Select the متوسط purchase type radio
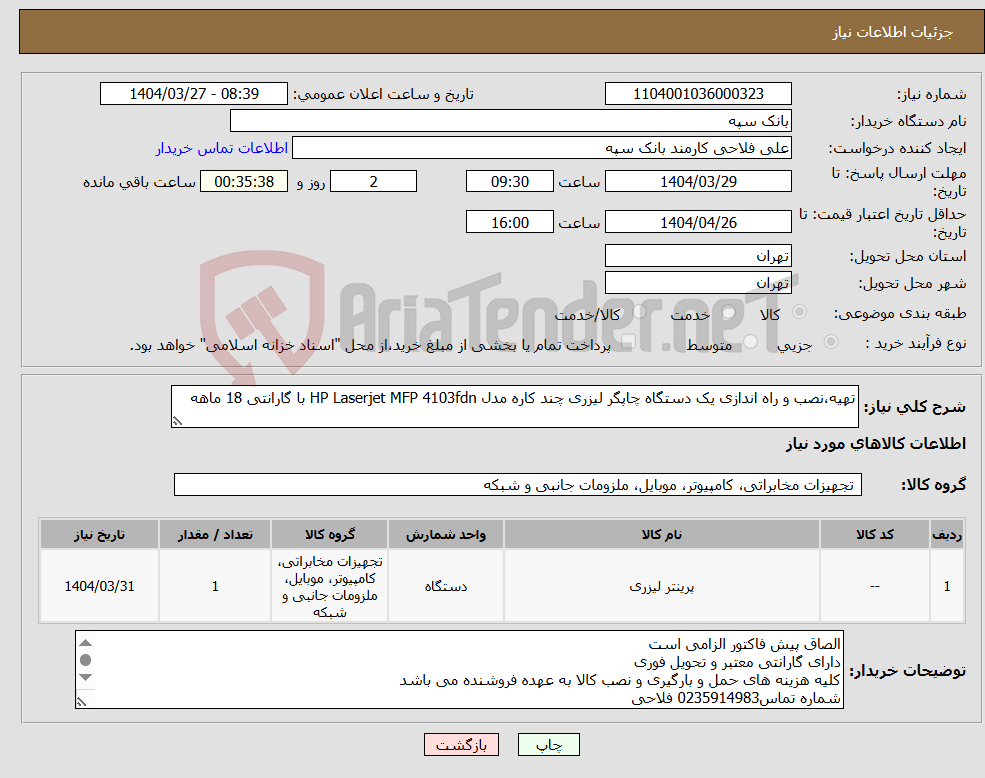 point(750,342)
